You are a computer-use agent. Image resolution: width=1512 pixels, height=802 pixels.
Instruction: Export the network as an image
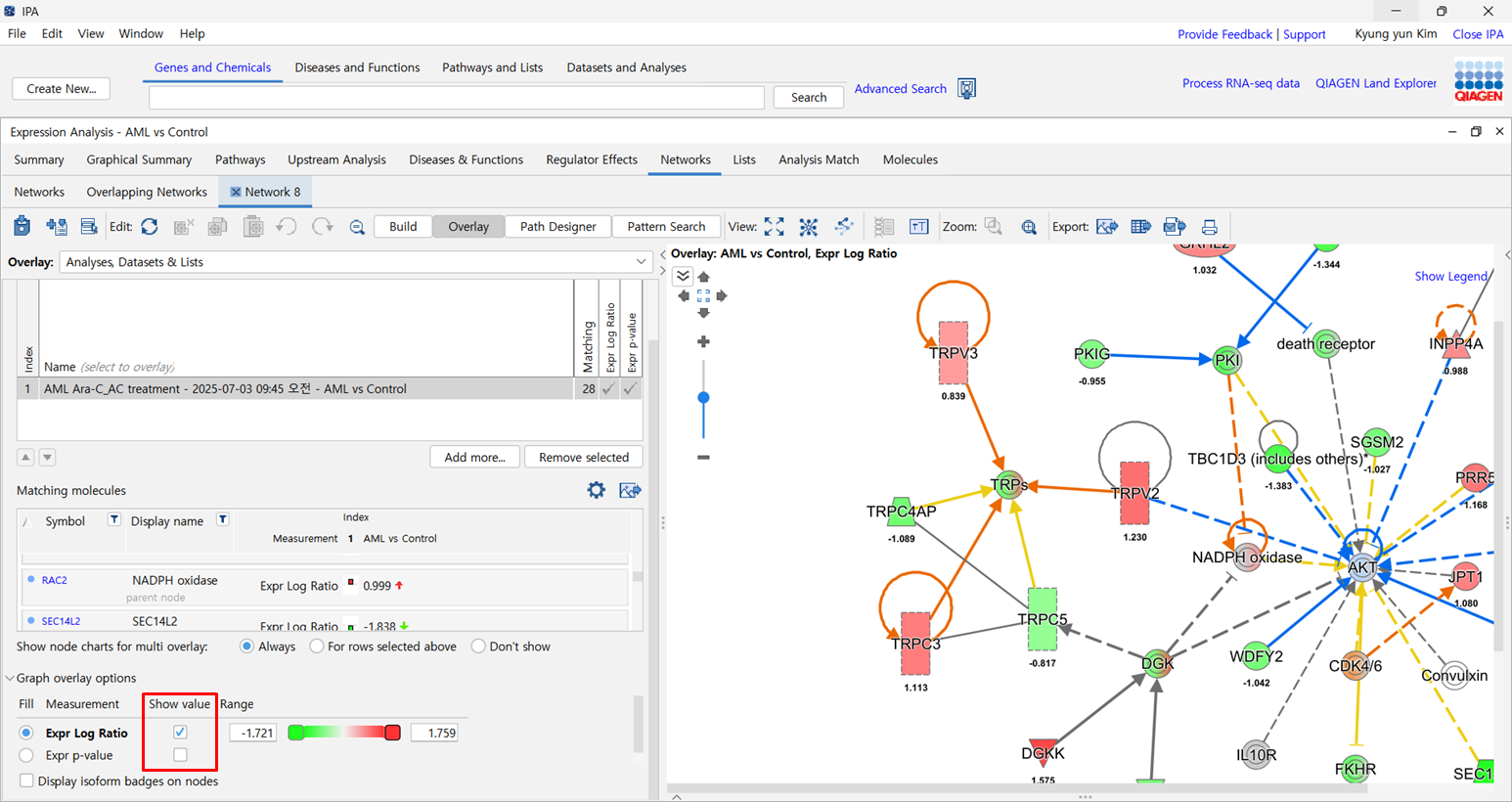[1107, 226]
